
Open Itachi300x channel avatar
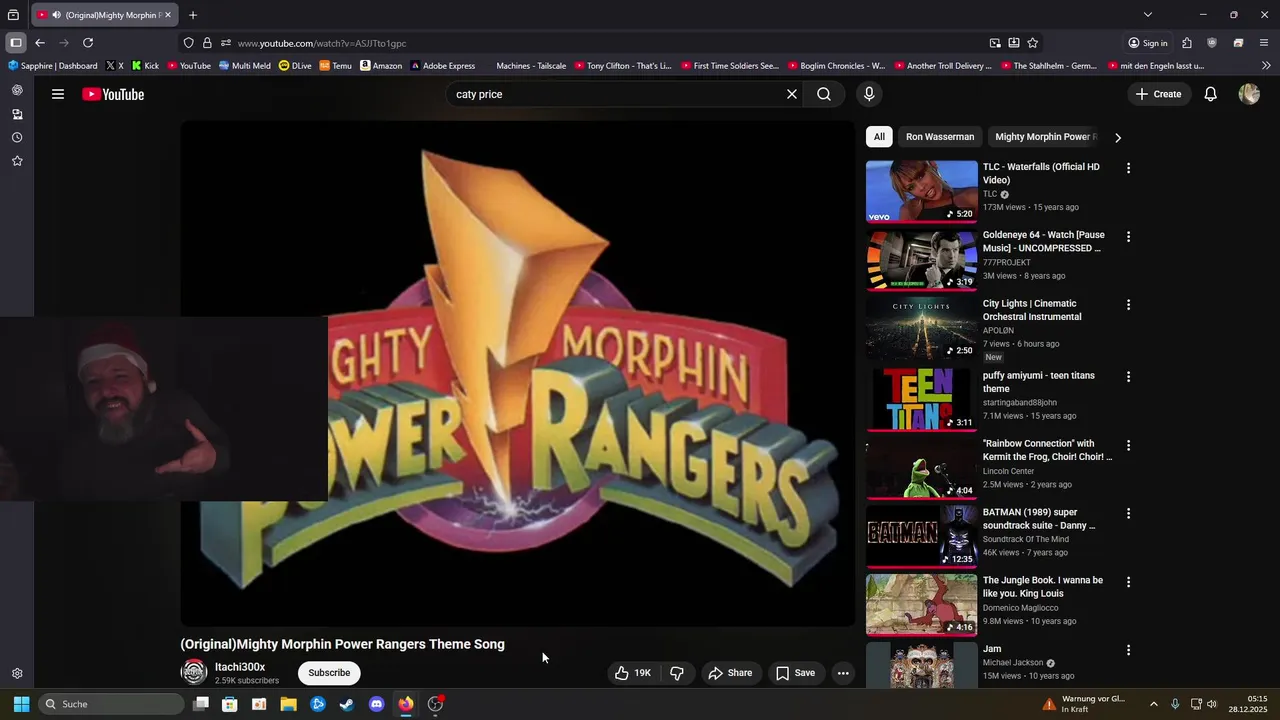[x=194, y=673]
